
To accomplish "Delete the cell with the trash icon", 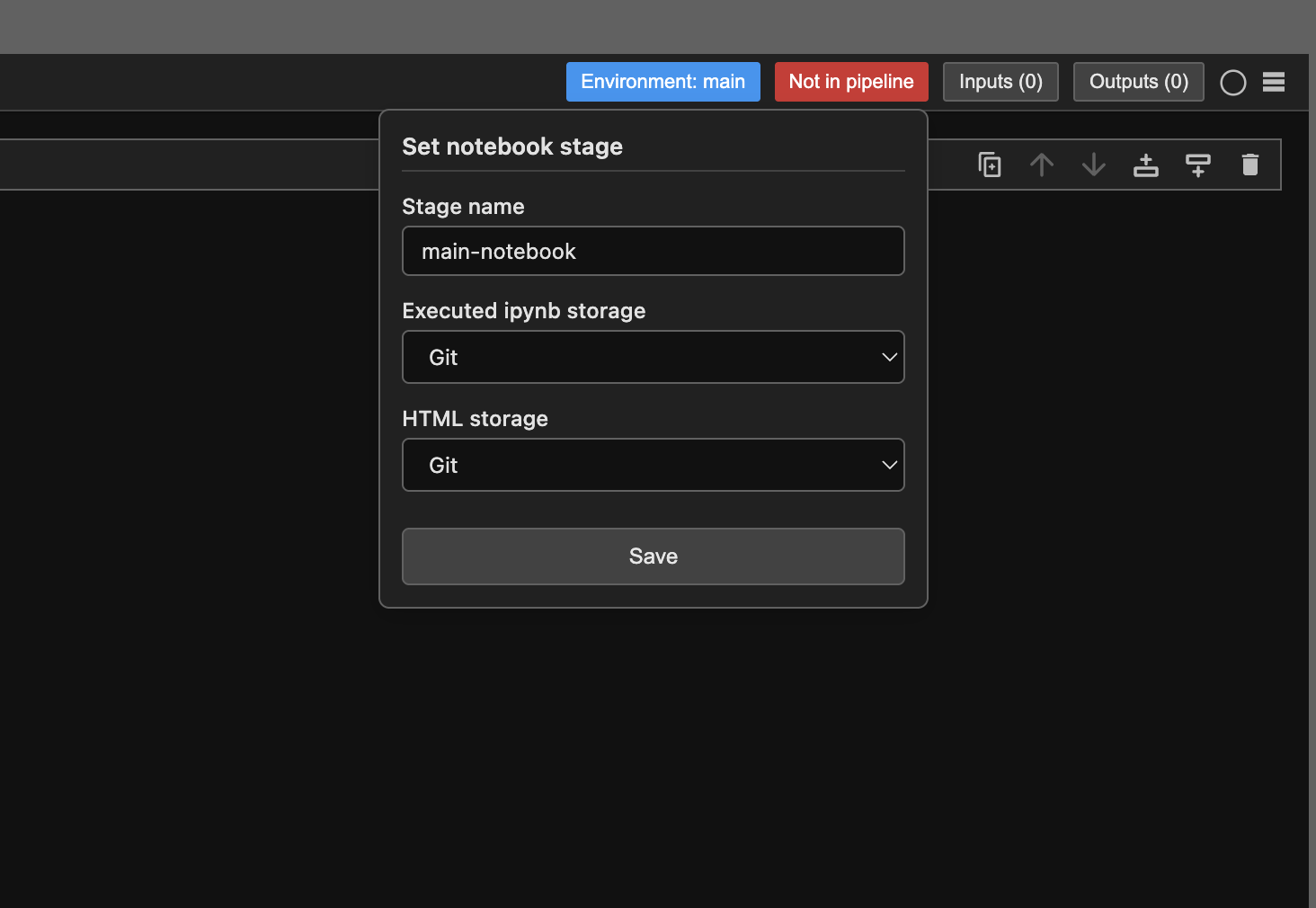I will click(1250, 165).
